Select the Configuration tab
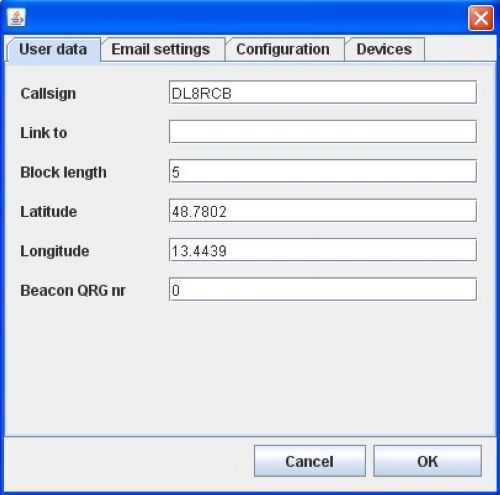This screenshot has width=500, height=495. click(285, 50)
